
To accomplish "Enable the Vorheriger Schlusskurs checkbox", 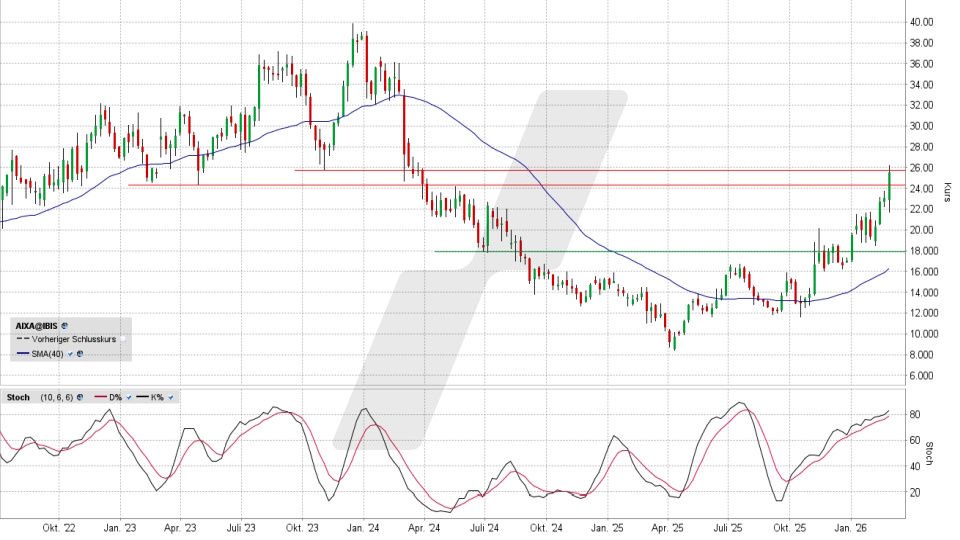I will tap(123, 339).
